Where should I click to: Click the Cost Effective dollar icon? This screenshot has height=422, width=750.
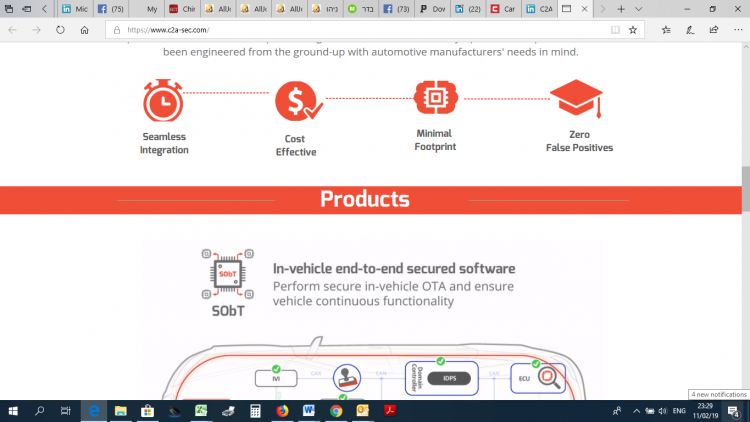click(x=298, y=101)
